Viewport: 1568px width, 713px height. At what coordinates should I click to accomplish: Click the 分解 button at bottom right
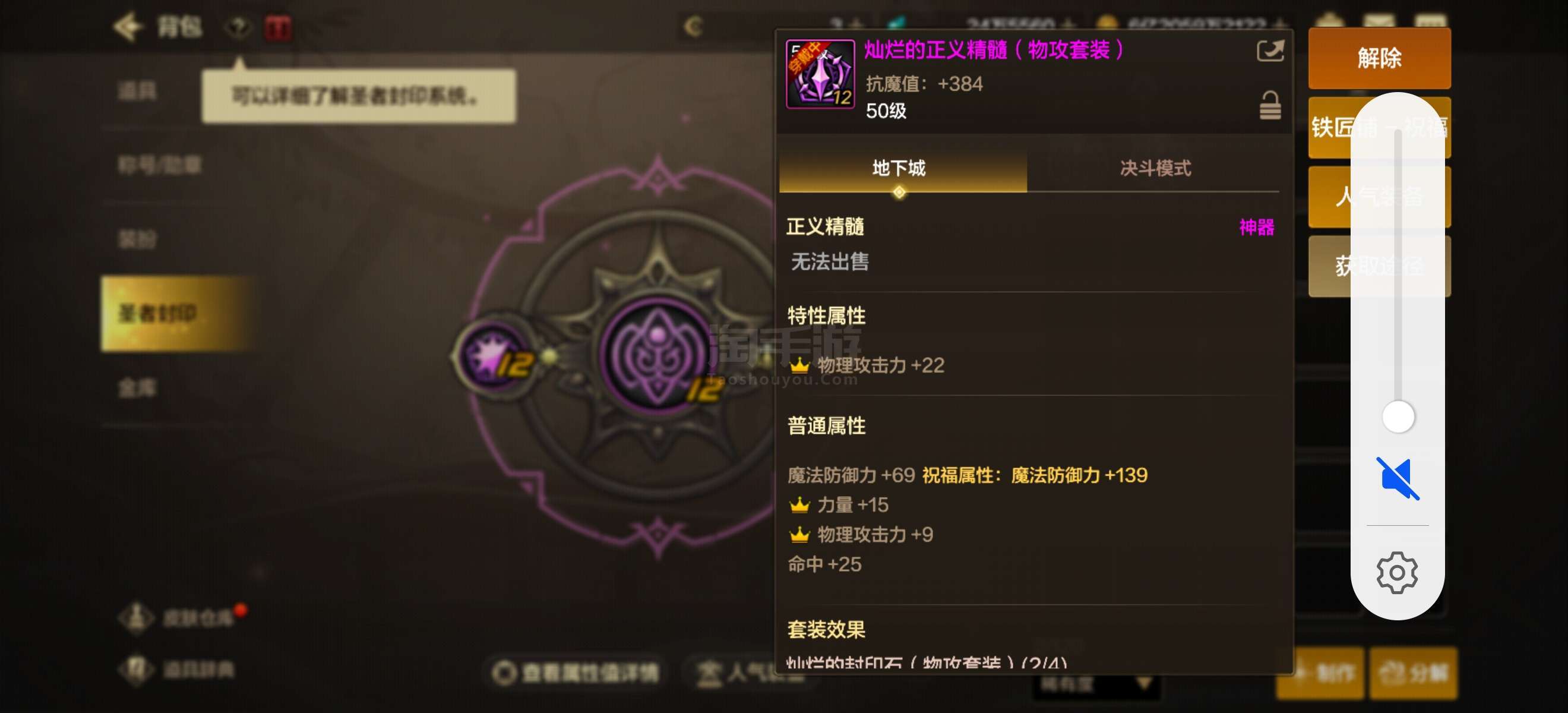(1413, 673)
